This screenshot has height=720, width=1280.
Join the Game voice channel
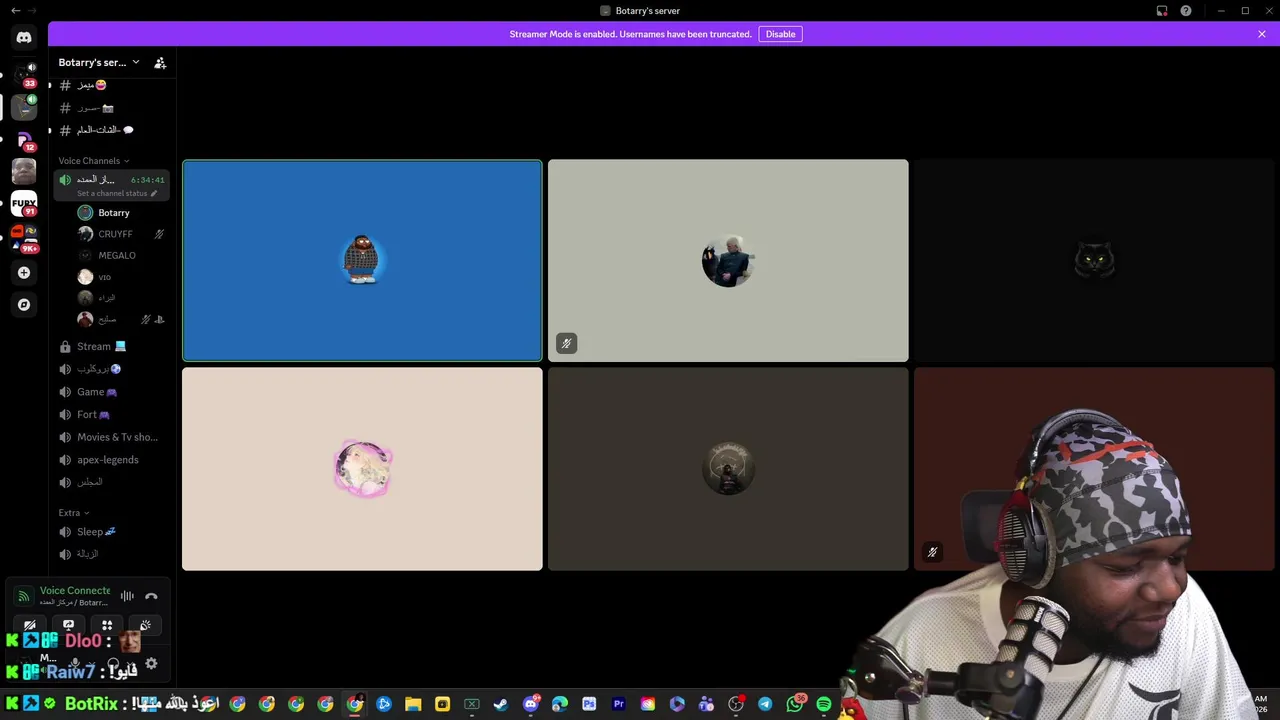coord(111,392)
